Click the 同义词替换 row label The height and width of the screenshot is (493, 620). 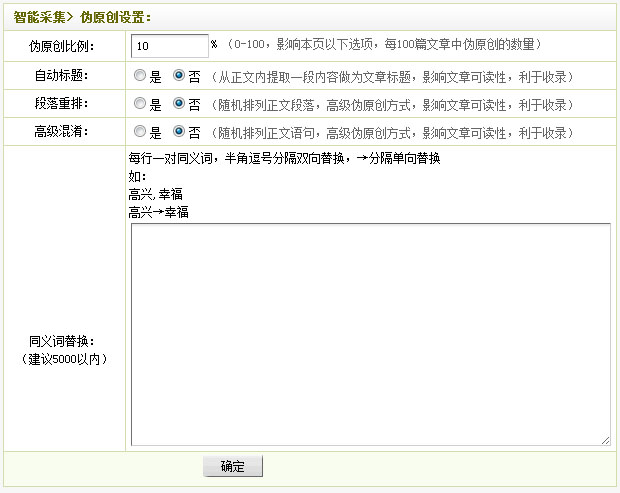(x=63, y=341)
